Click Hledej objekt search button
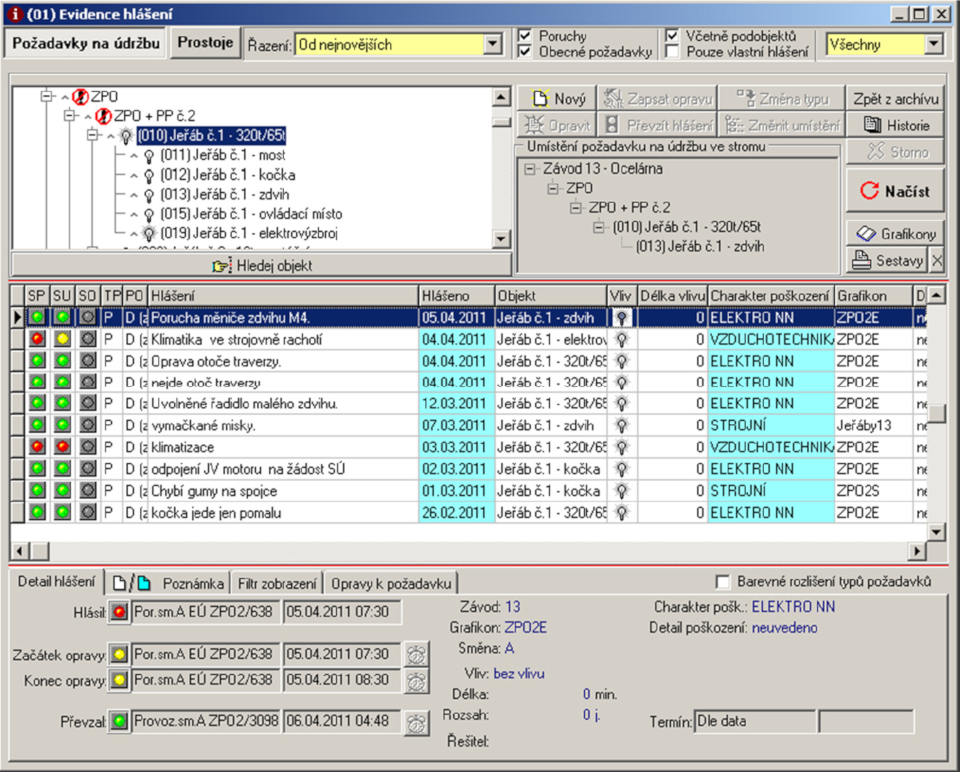The width and height of the screenshot is (960, 772). click(261, 266)
